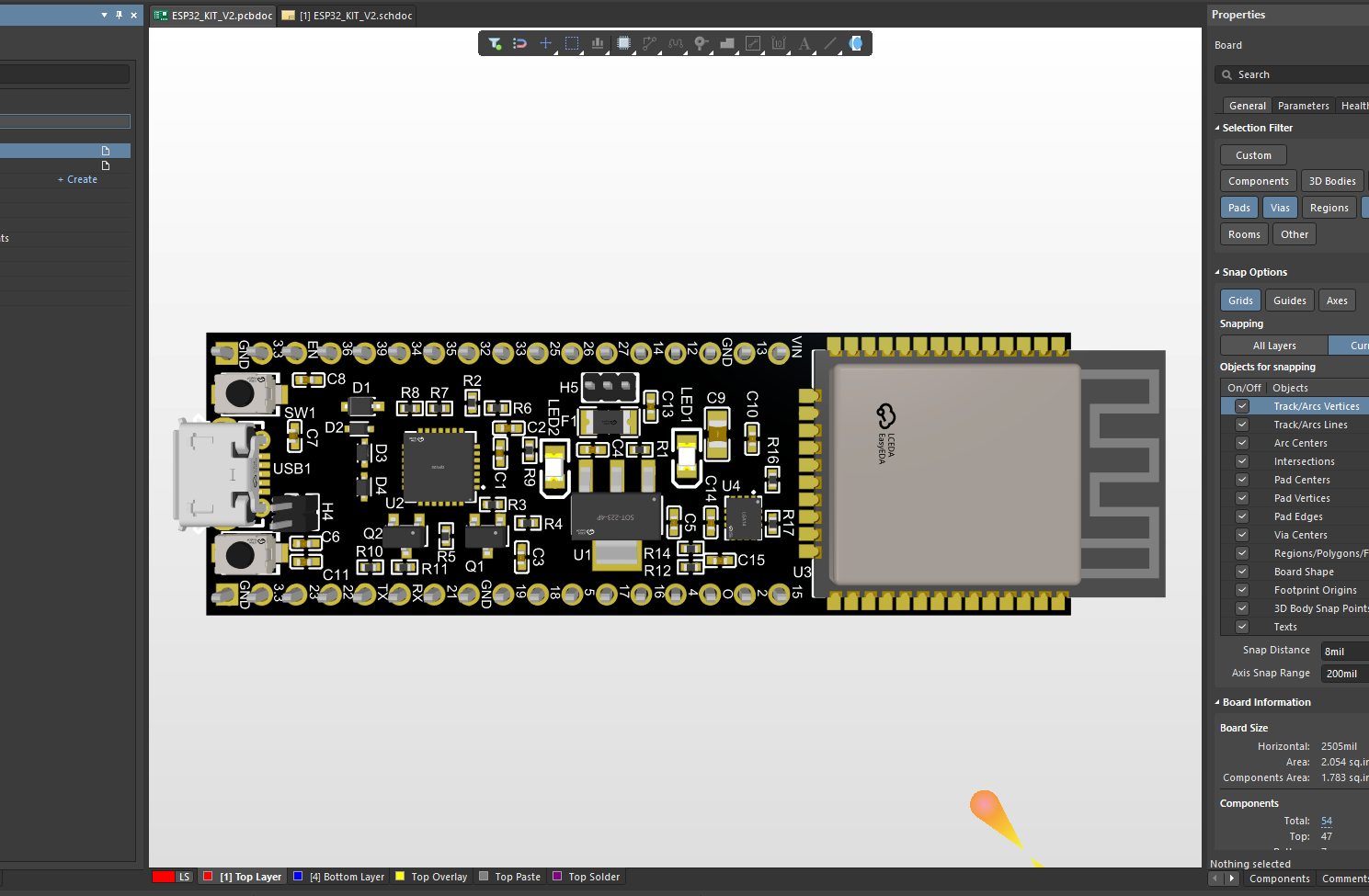Choose the Place Component chip icon
The image size is (1369, 896).
[623, 43]
